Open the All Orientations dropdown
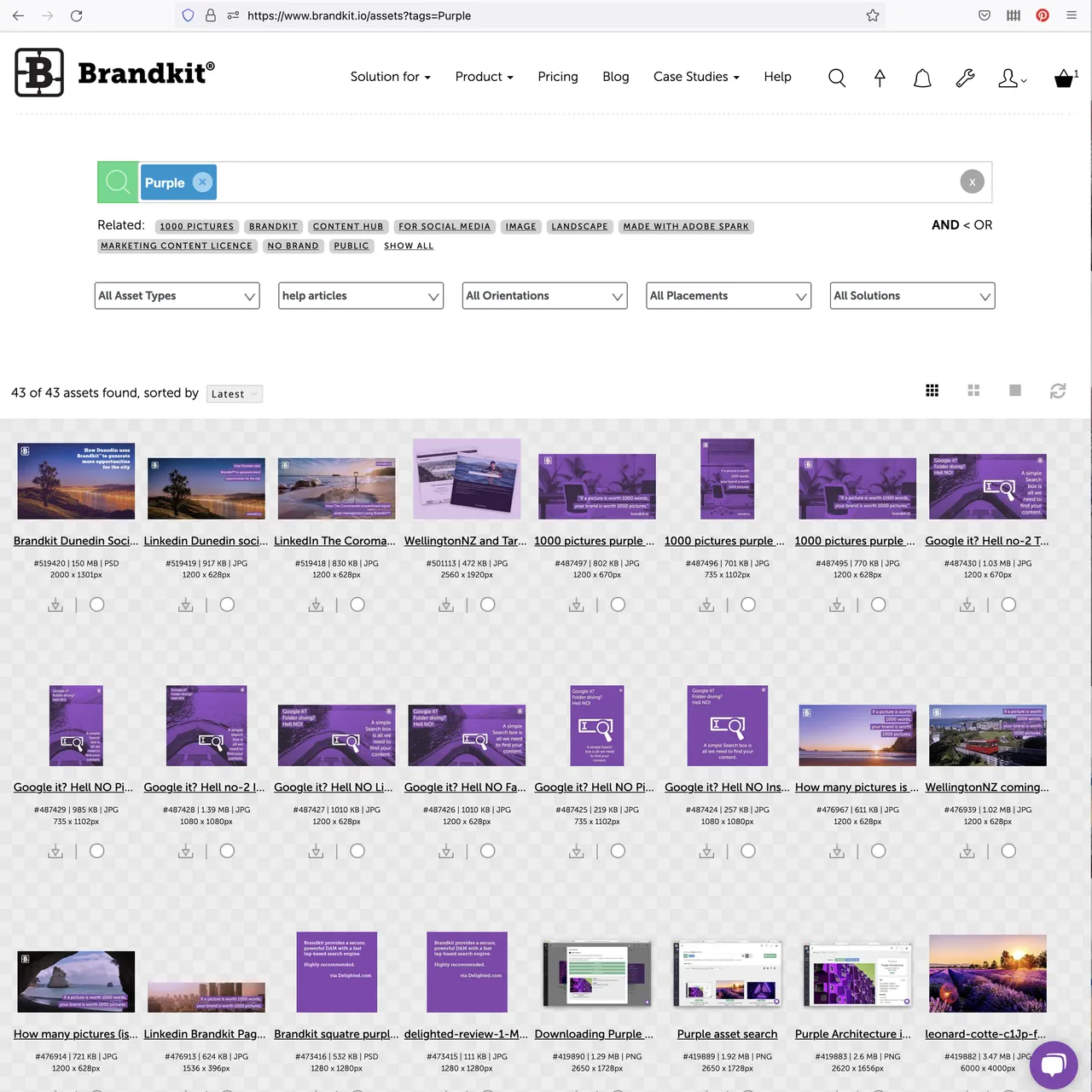The width and height of the screenshot is (1092, 1092). pos(544,295)
